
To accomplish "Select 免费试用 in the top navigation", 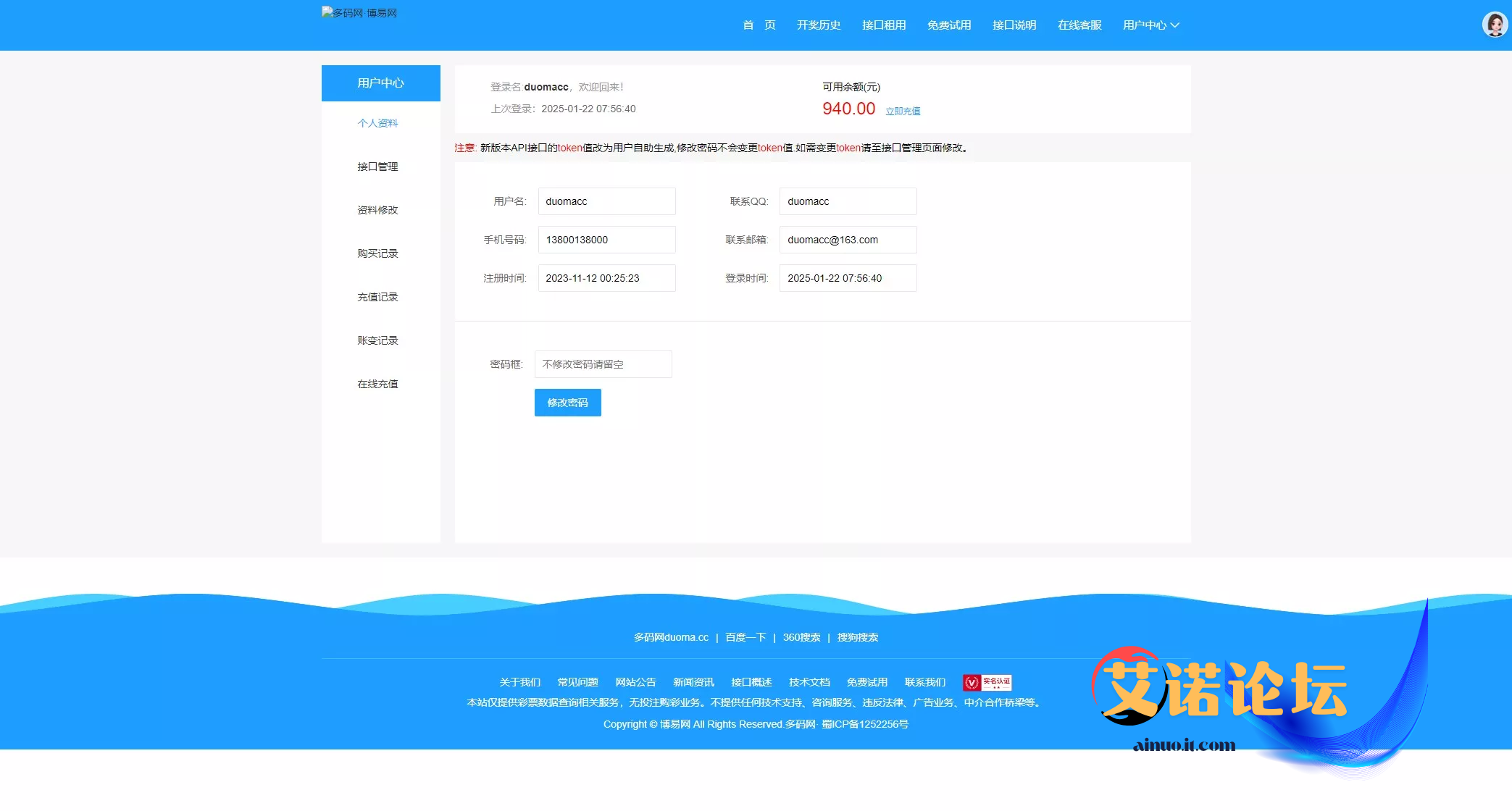I will pyautogui.click(x=949, y=25).
